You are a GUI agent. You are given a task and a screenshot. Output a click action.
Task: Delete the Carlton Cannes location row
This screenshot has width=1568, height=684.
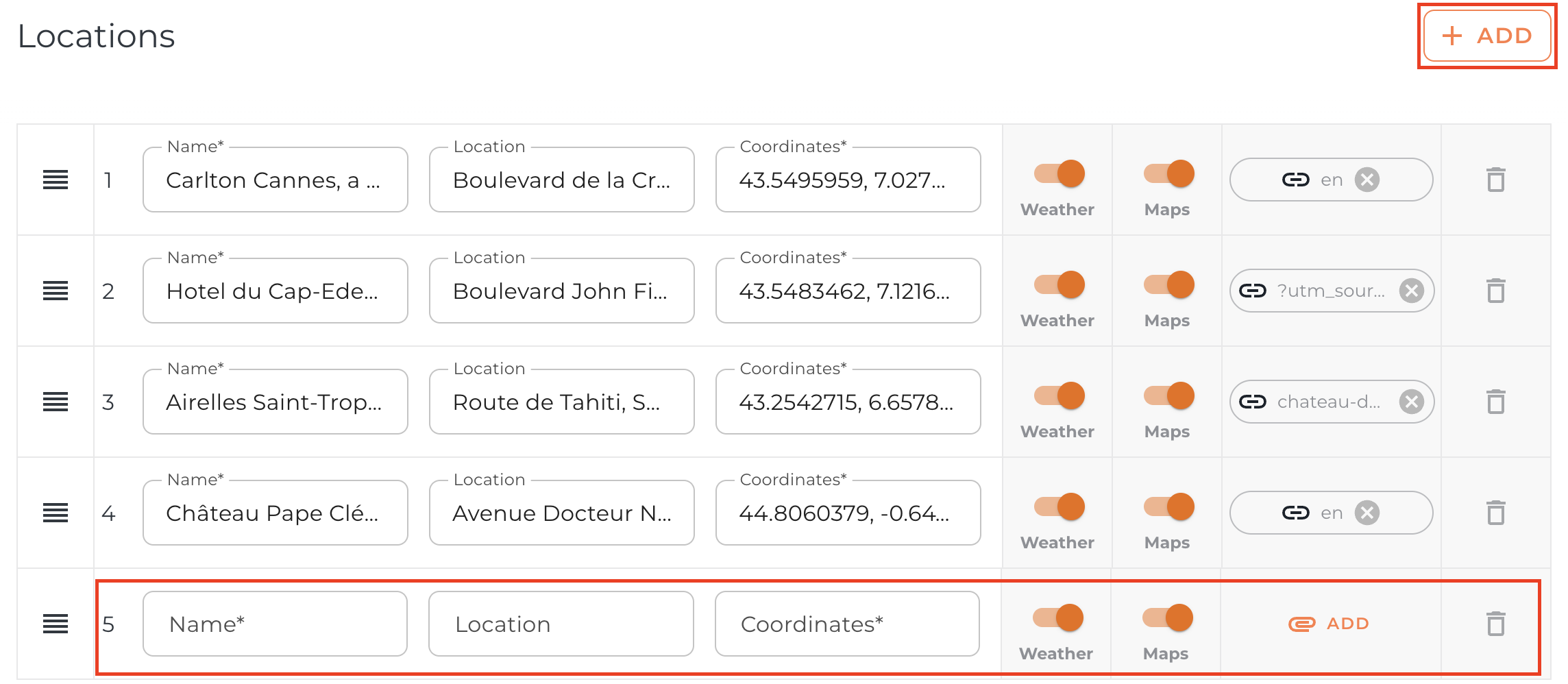point(1495,180)
